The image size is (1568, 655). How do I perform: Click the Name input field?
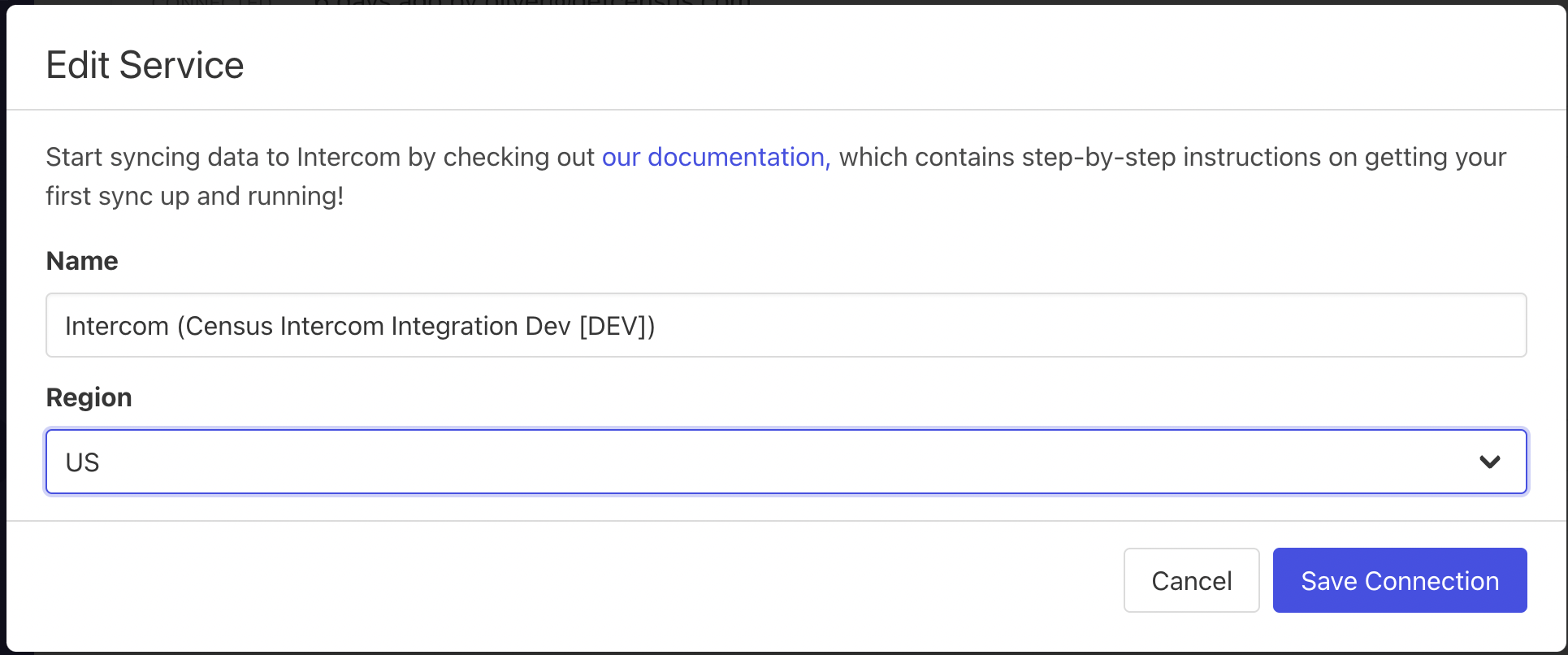[785, 325]
